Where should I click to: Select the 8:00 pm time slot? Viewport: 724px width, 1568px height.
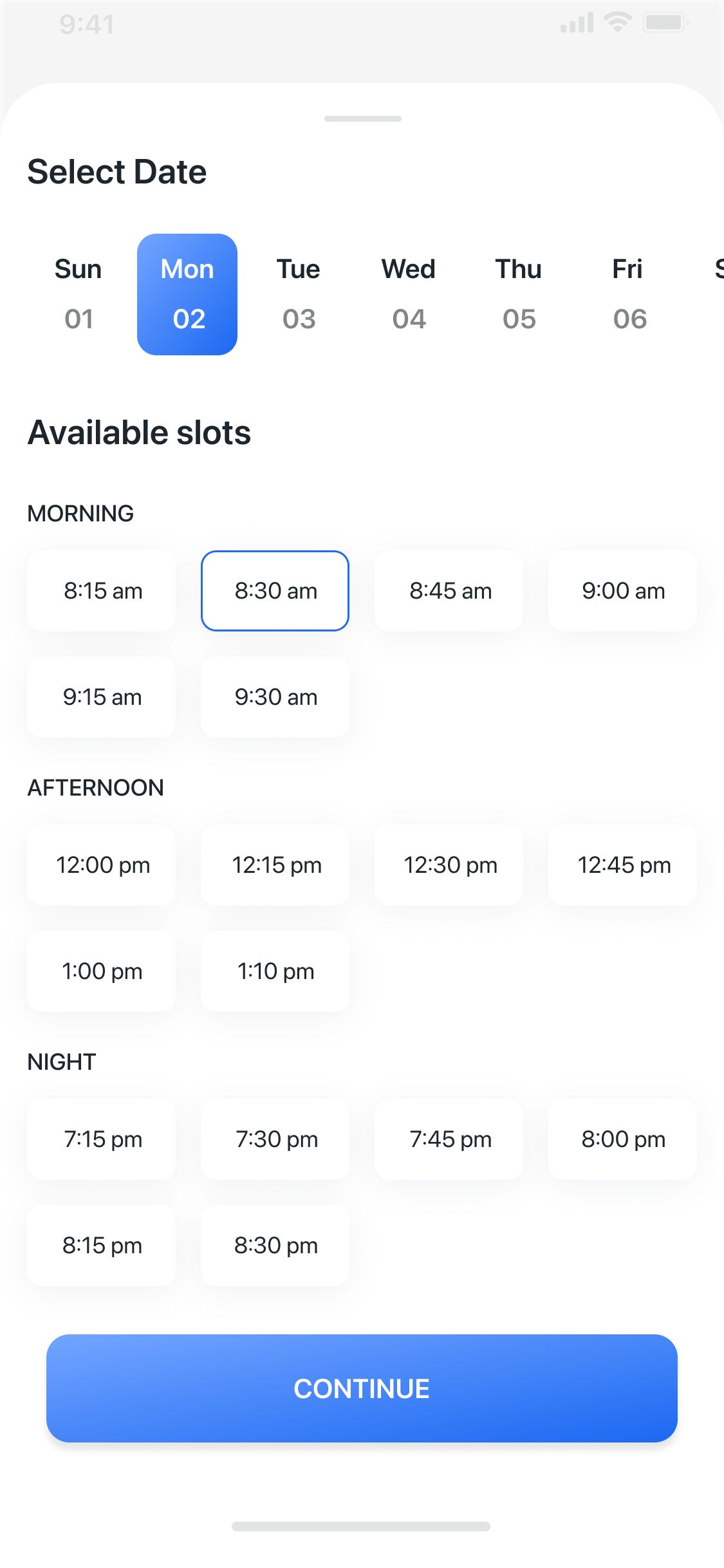(x=623, y=1139)
